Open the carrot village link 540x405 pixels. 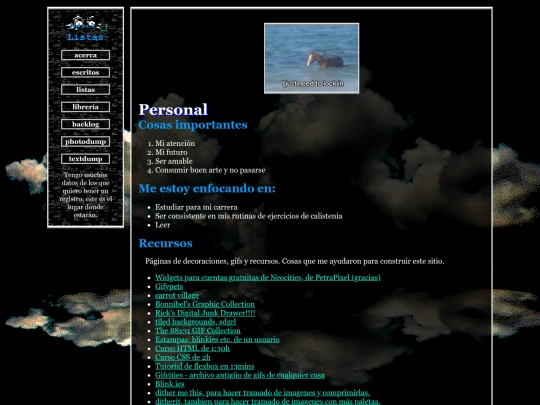[177, 295]
